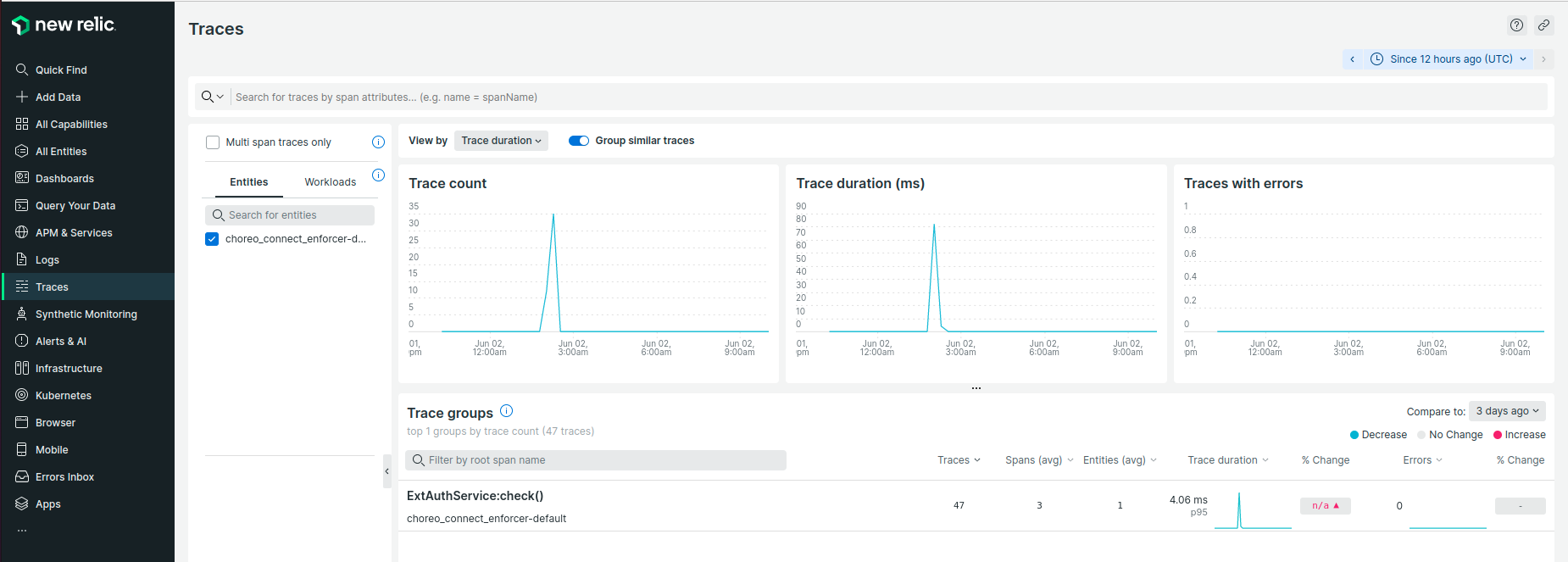Click the n/a percent change badge
Image resolution: width=1568 pixels, height=562 pixels.
(1325, 506)
